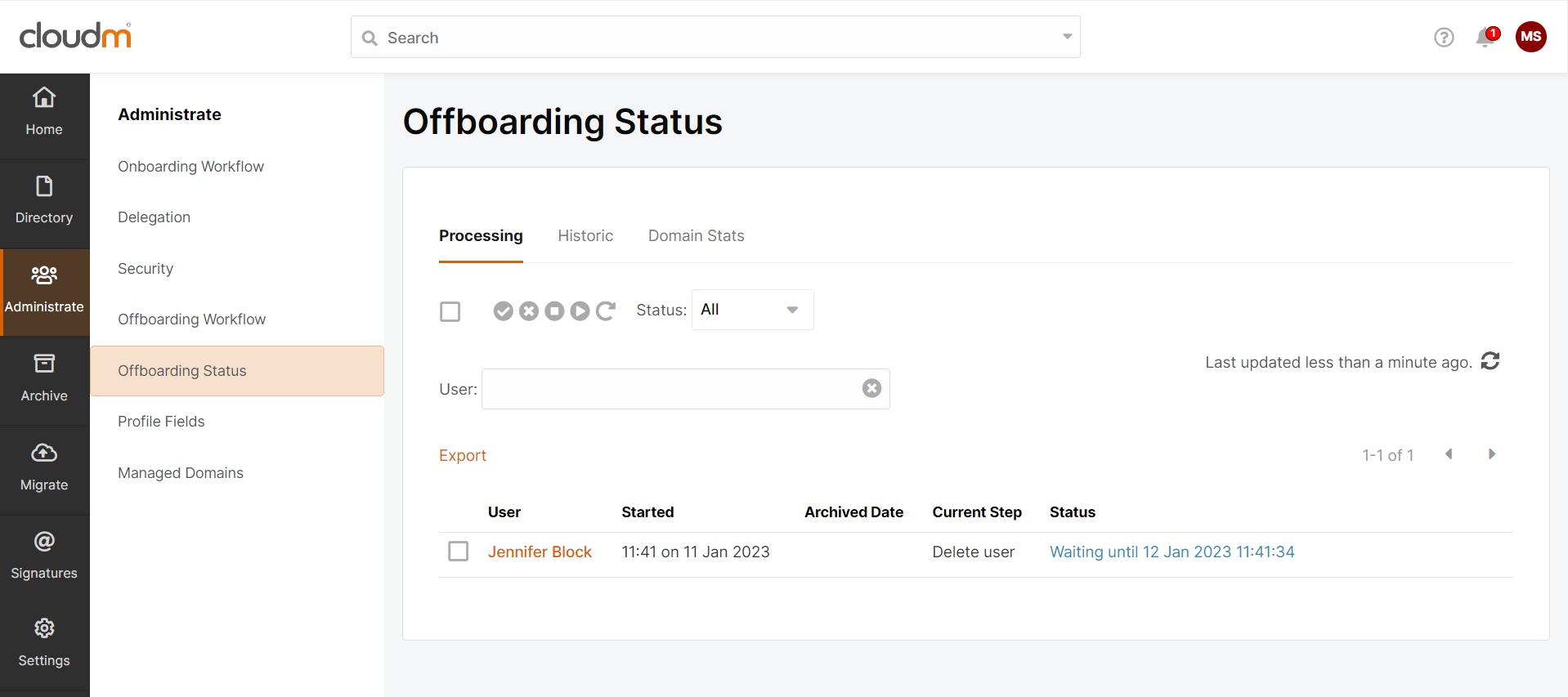The width and height of the screenshot is (1568, 697).
Task: Click the cancel (x) workflow action icon
Action: (529, 311)
